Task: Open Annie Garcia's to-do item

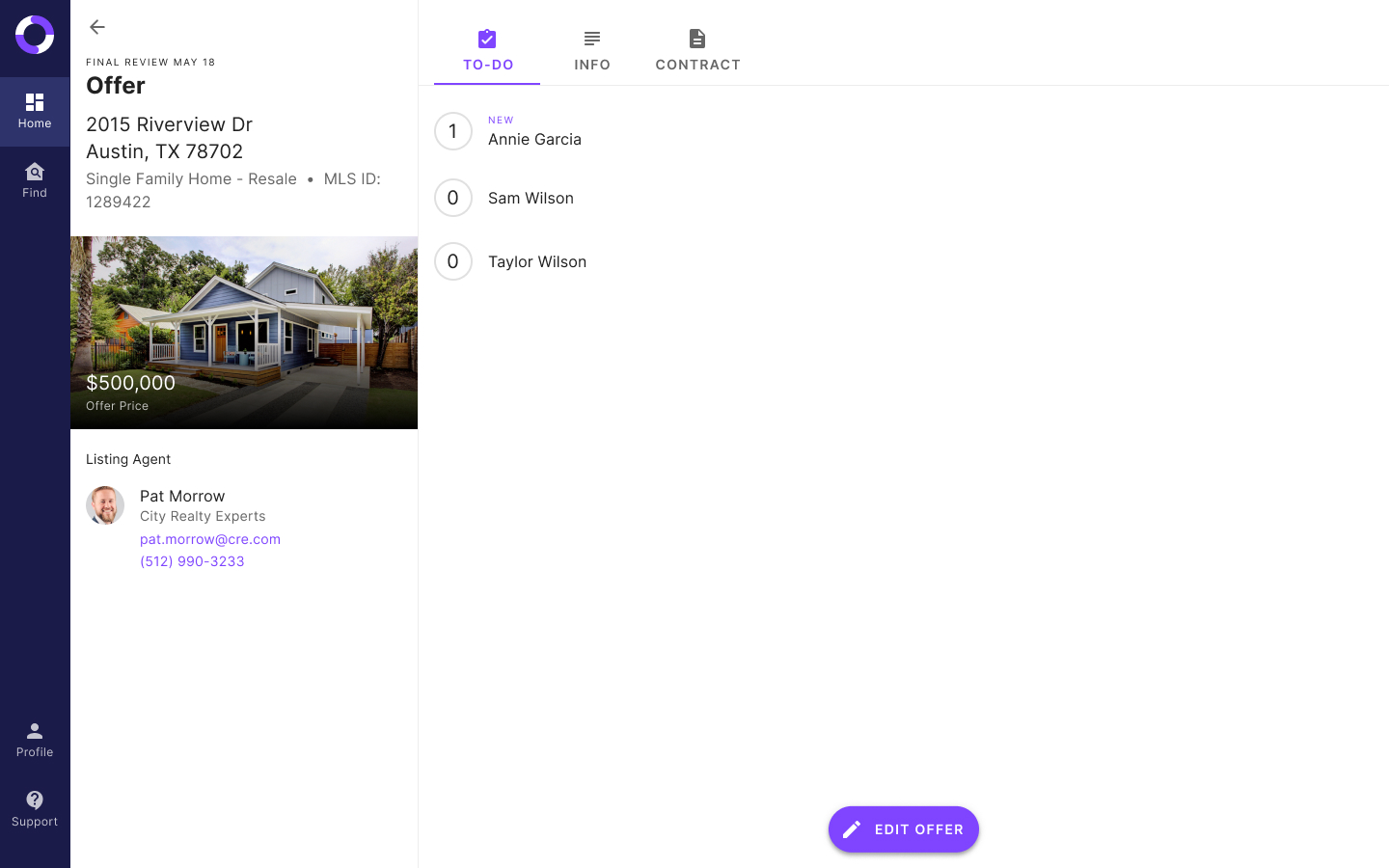Action: point(534,139)
